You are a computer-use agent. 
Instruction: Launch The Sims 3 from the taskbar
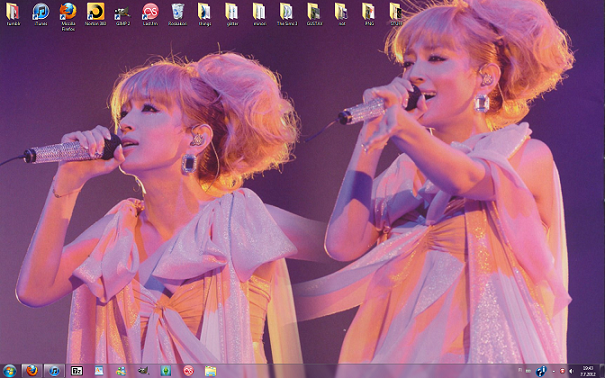click(x=166, y=371)
